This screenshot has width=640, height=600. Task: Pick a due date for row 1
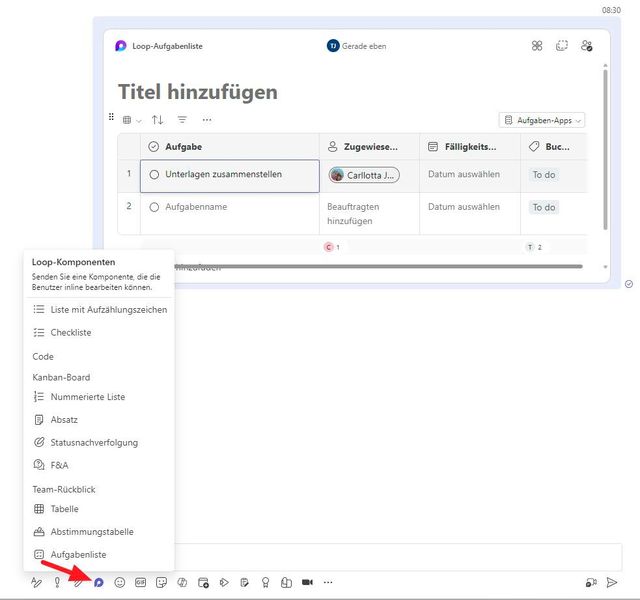click(x=464, y=174)
